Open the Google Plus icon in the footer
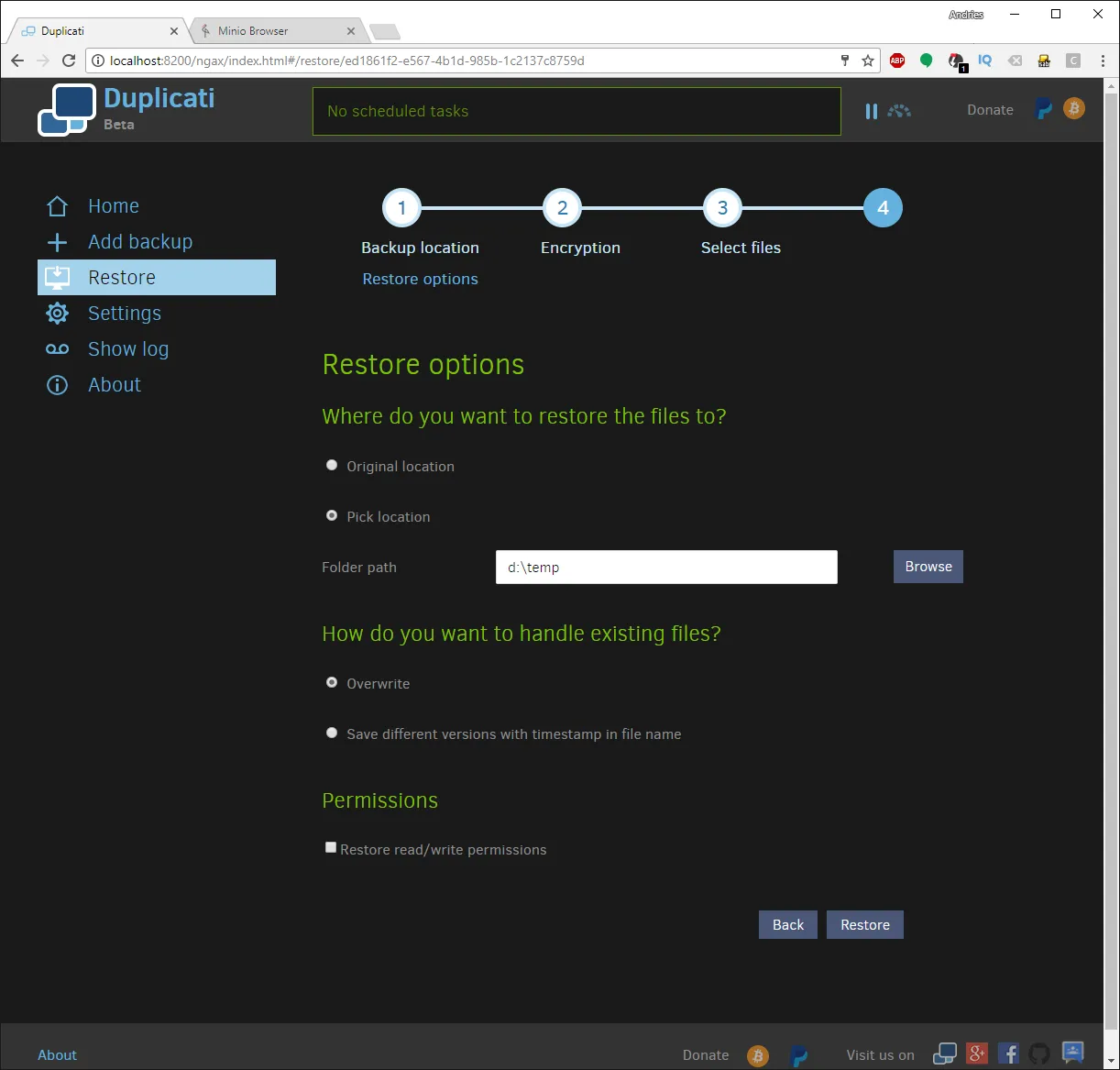The height and width of the screenshot is (1070, 1120). click(977, 1054)
